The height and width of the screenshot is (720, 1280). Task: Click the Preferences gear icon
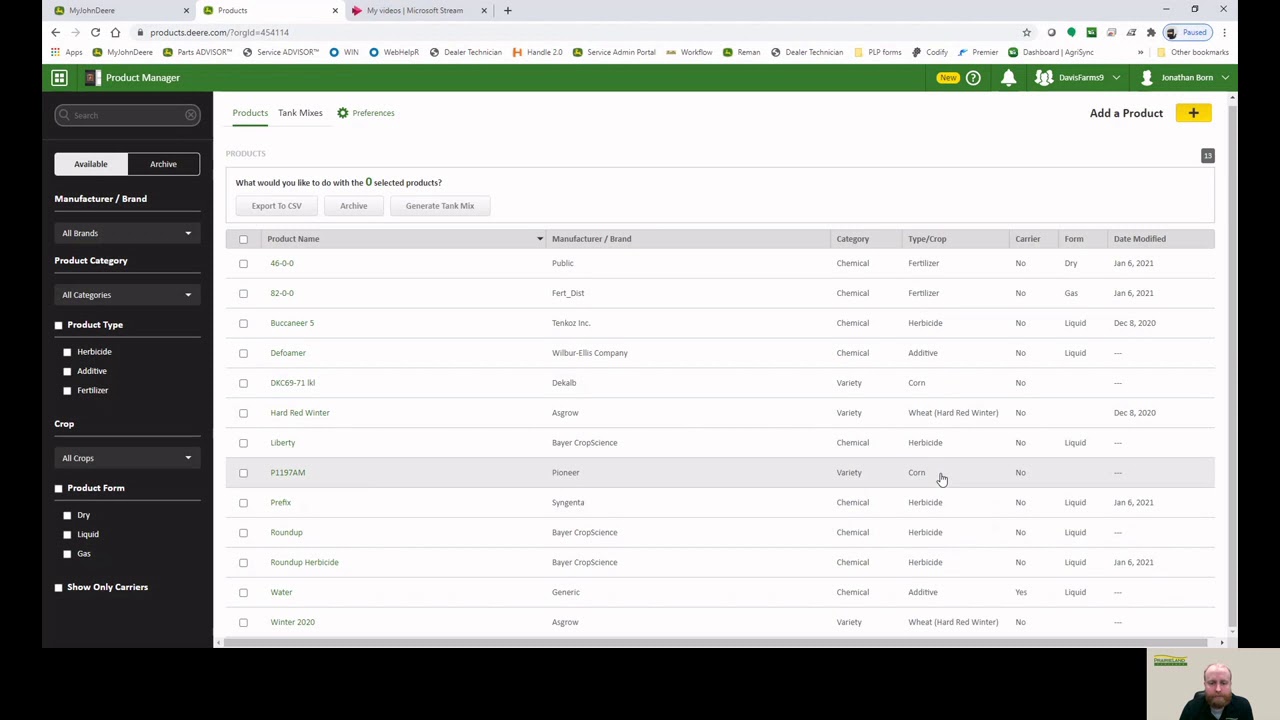(x=343, y=113)
